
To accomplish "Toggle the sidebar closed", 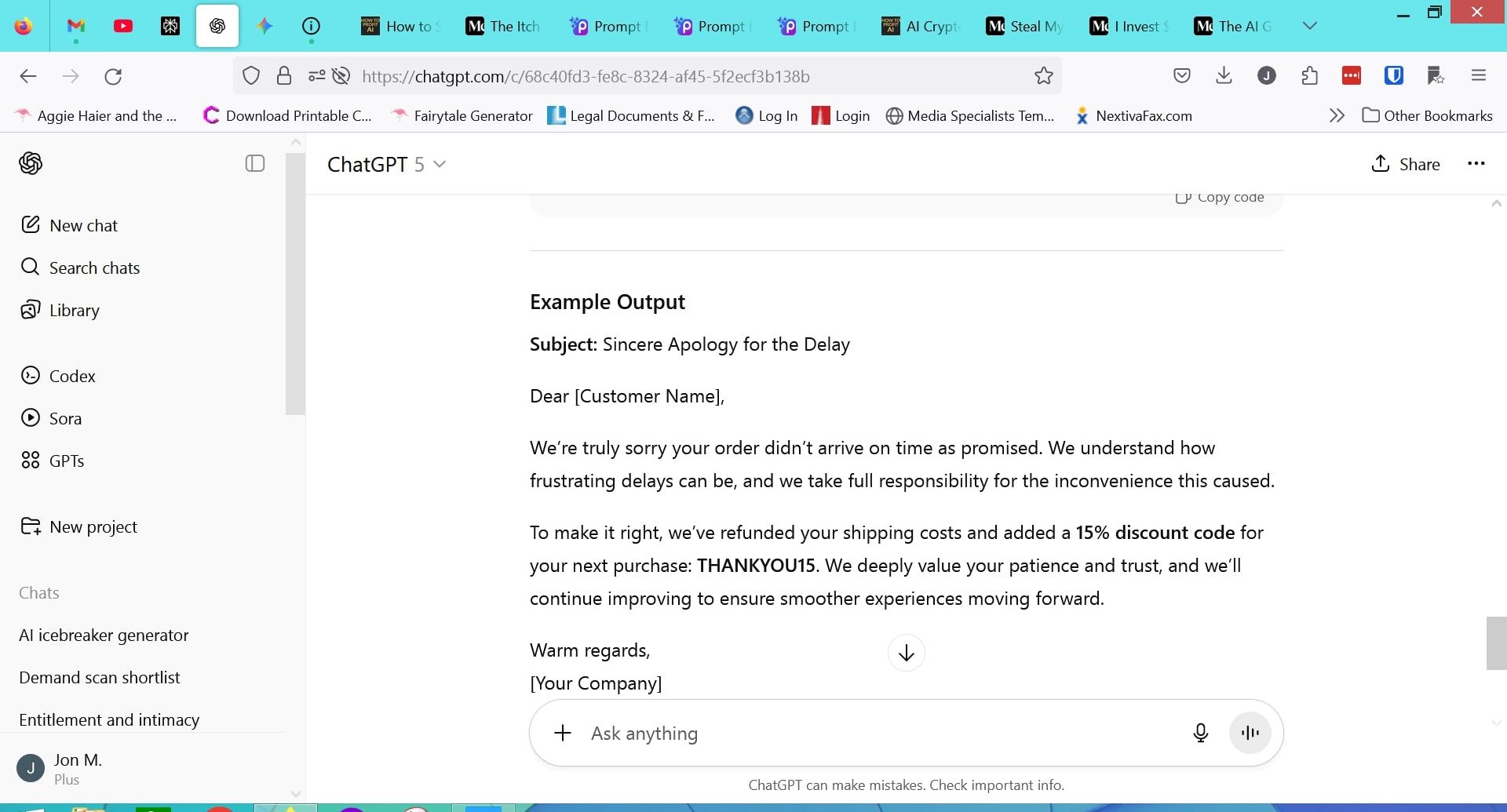I will [x=255, y=163].
